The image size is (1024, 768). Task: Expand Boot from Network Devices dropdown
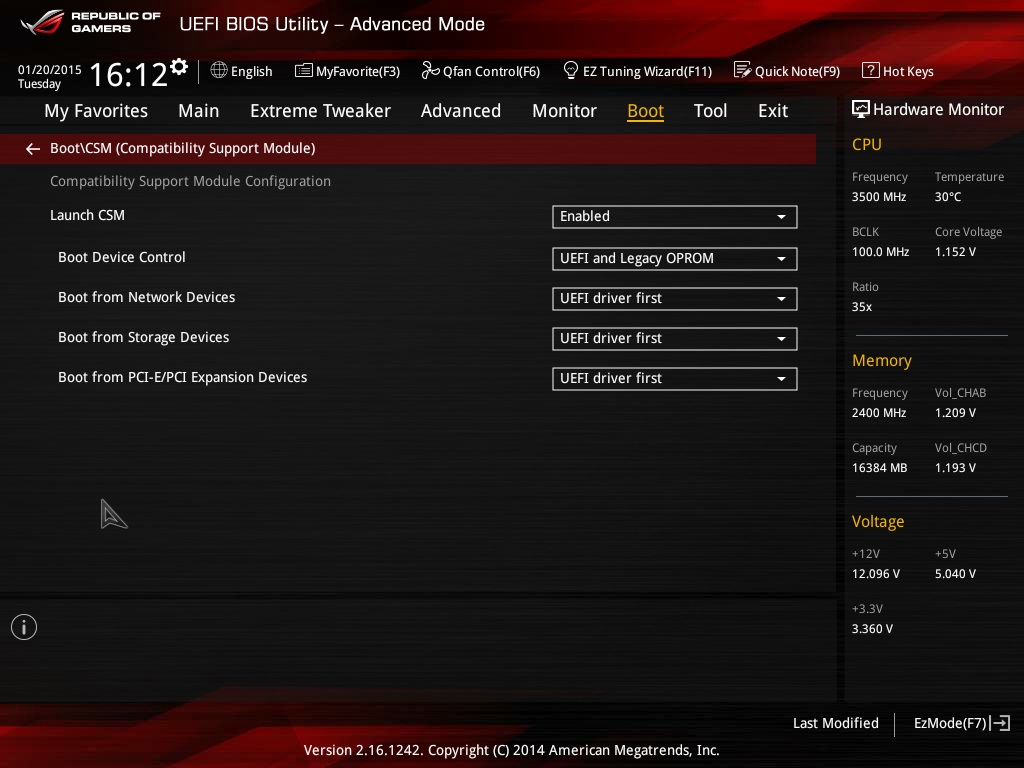pyautogui.click(x=674, y=299)
